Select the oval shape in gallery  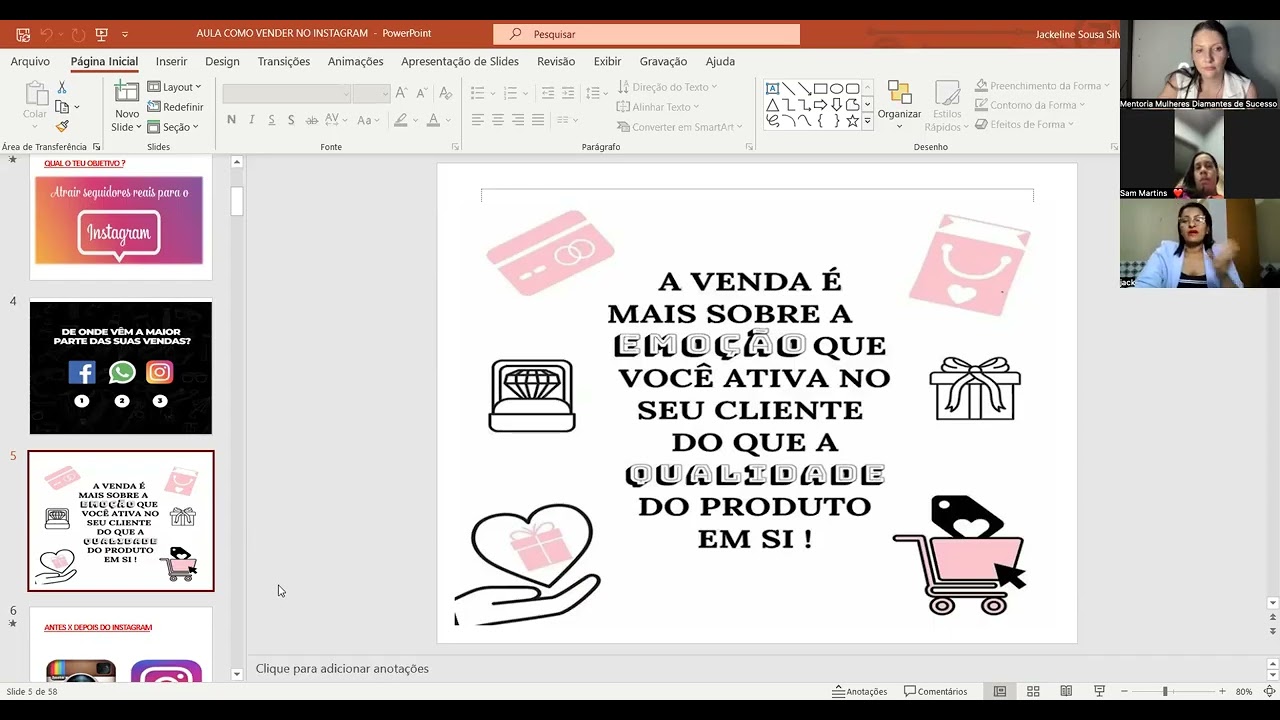point(836,88)
